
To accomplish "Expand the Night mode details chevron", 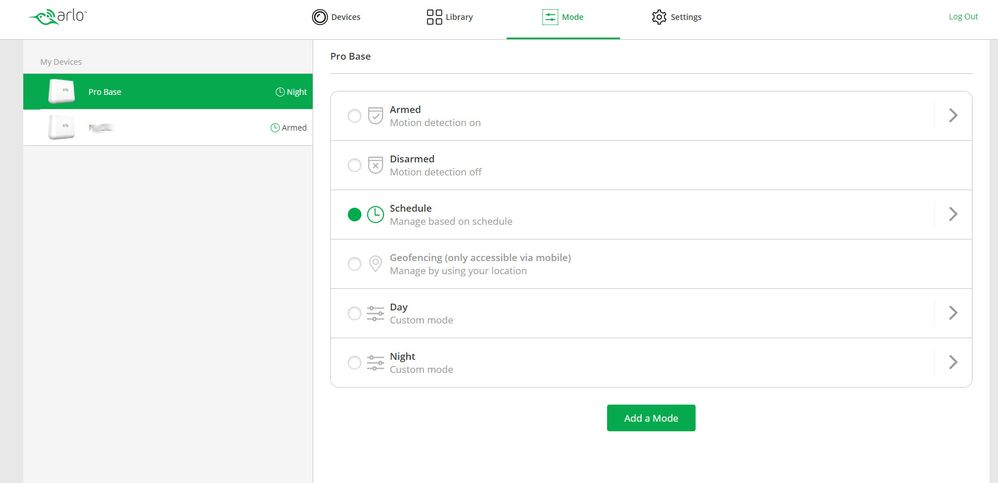I will (x=953, y=362).
